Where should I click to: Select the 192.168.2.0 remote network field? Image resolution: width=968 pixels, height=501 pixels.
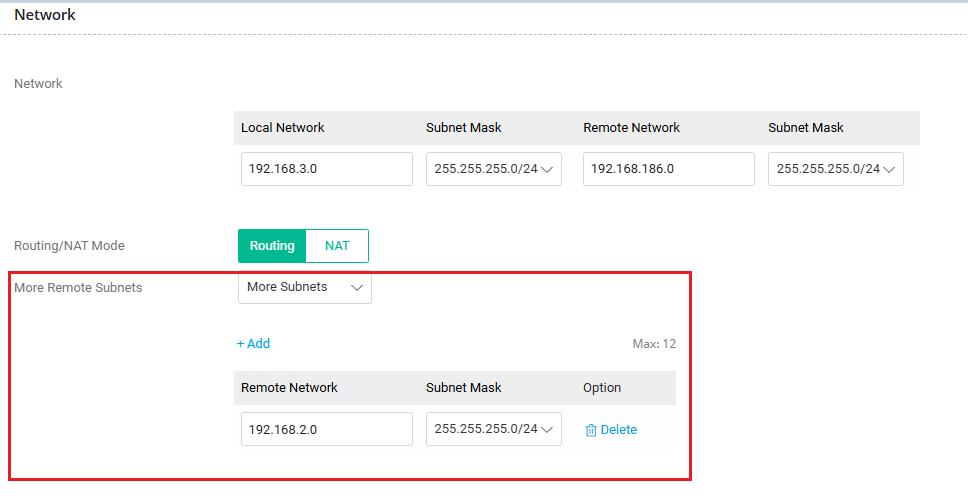(x=326, y=429)
